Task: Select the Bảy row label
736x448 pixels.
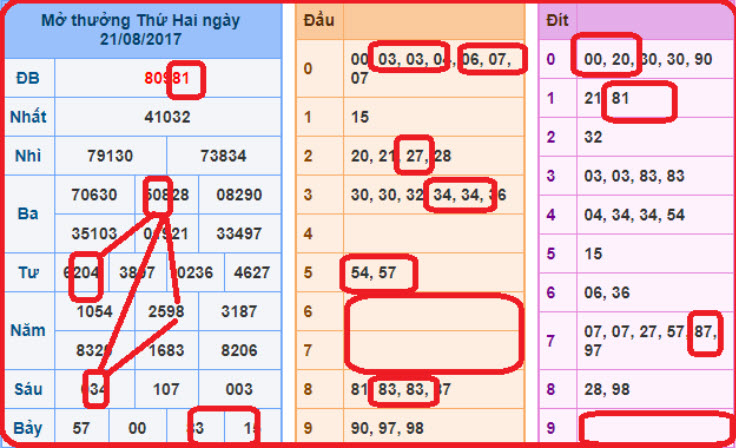Action: pyautogui.click(x=29, y=427)
